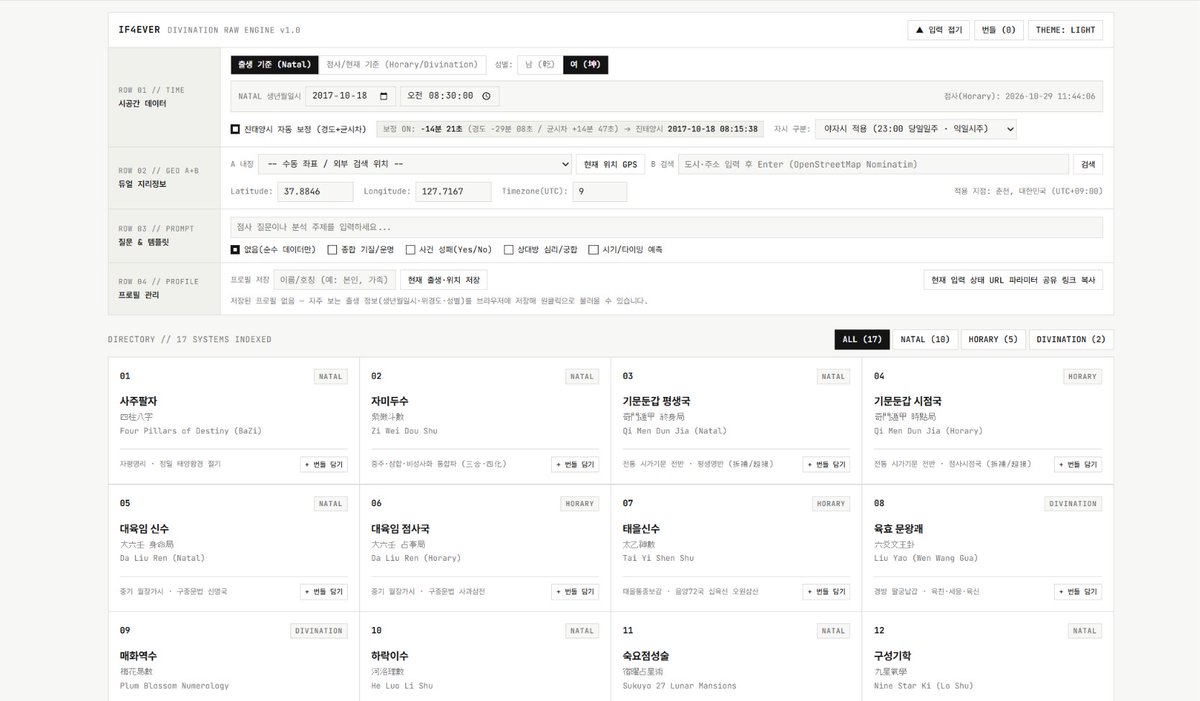1200x701 pixels.
Task: Toggle the 없음(순수 데이터만) template checkbox
Action: click(x=235, y=250)
